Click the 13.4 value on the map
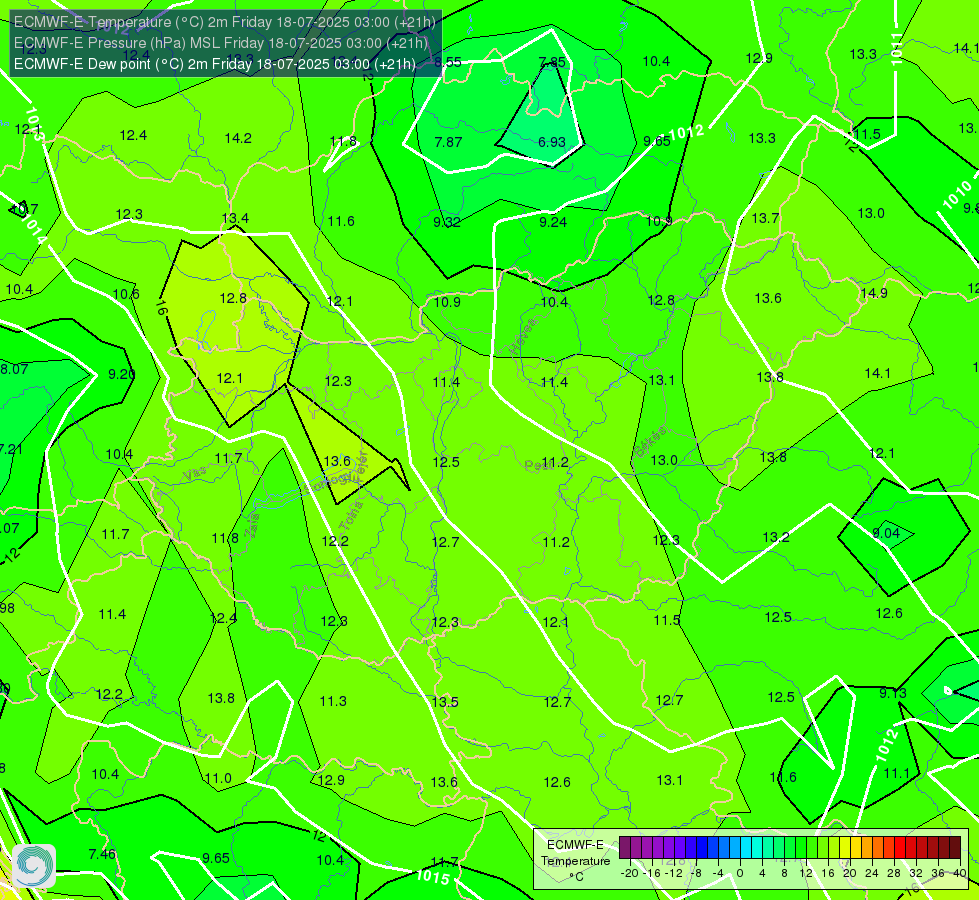 click(x=235, y=218)
